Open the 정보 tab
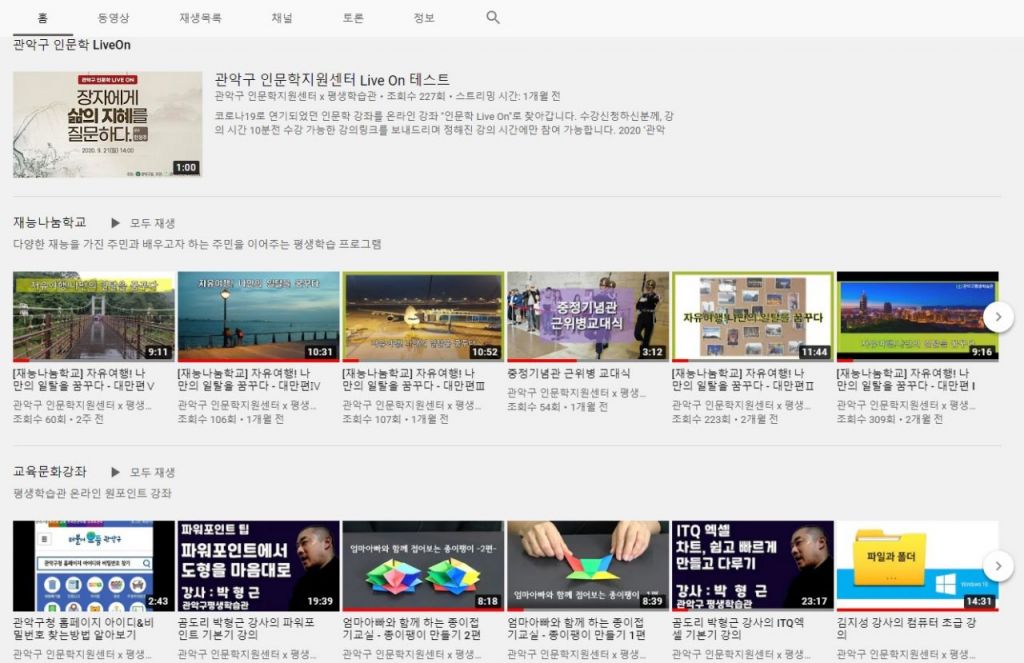This screenshot has height=663, width=1024. click(424, 18)
